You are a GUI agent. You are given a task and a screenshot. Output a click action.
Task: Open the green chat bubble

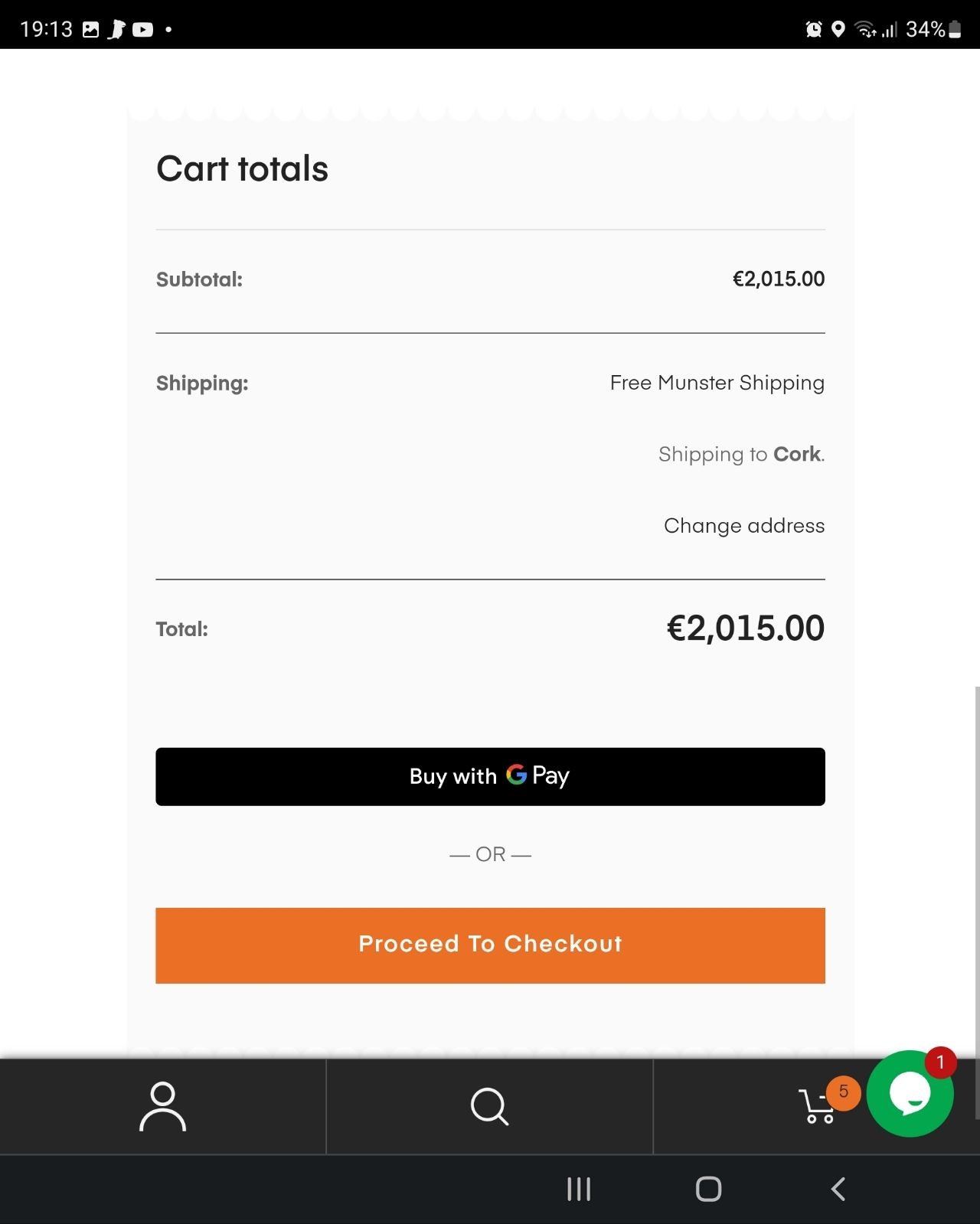coord(910,1094)
